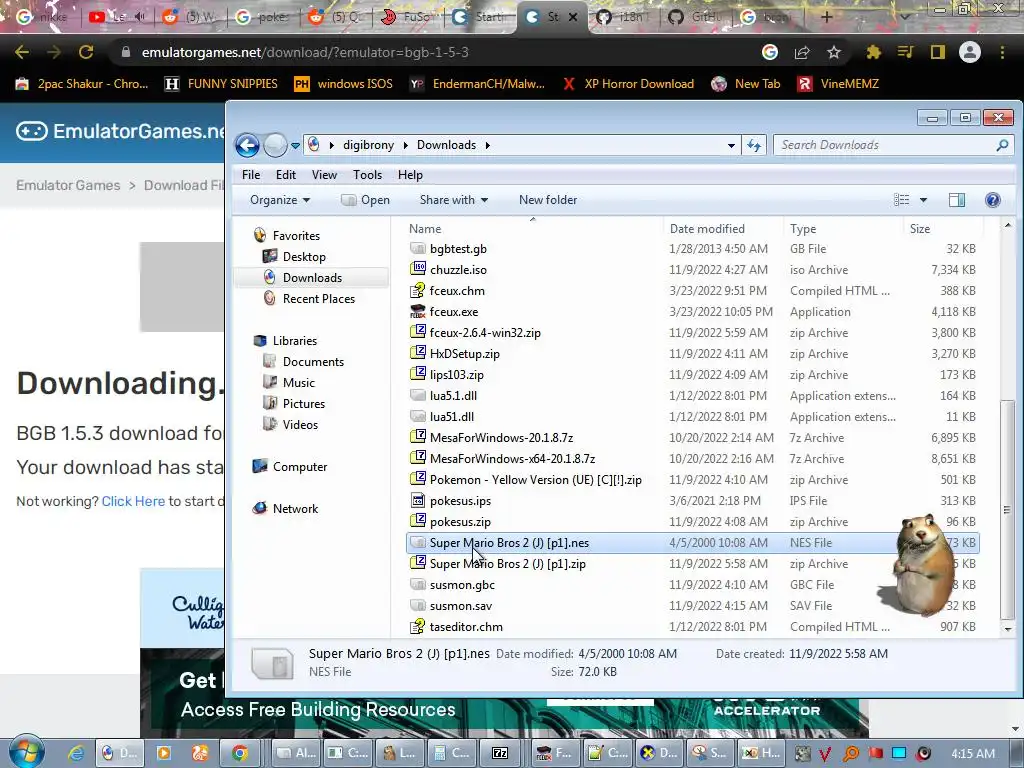
Task: Open the Music library
Action: [298, 383]
